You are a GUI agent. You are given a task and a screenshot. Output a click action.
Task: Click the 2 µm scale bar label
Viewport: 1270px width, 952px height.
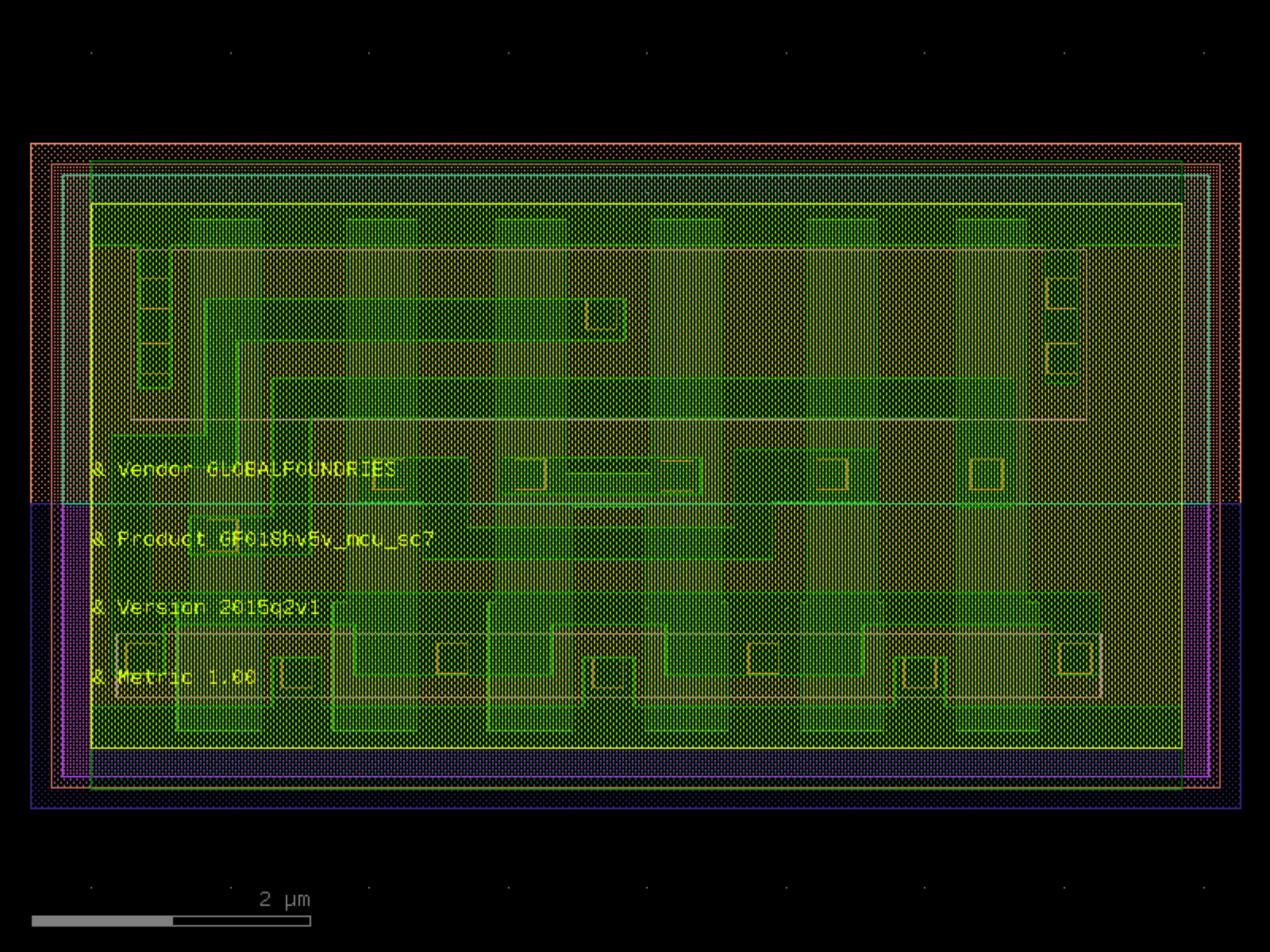click(x=284, y=899)
